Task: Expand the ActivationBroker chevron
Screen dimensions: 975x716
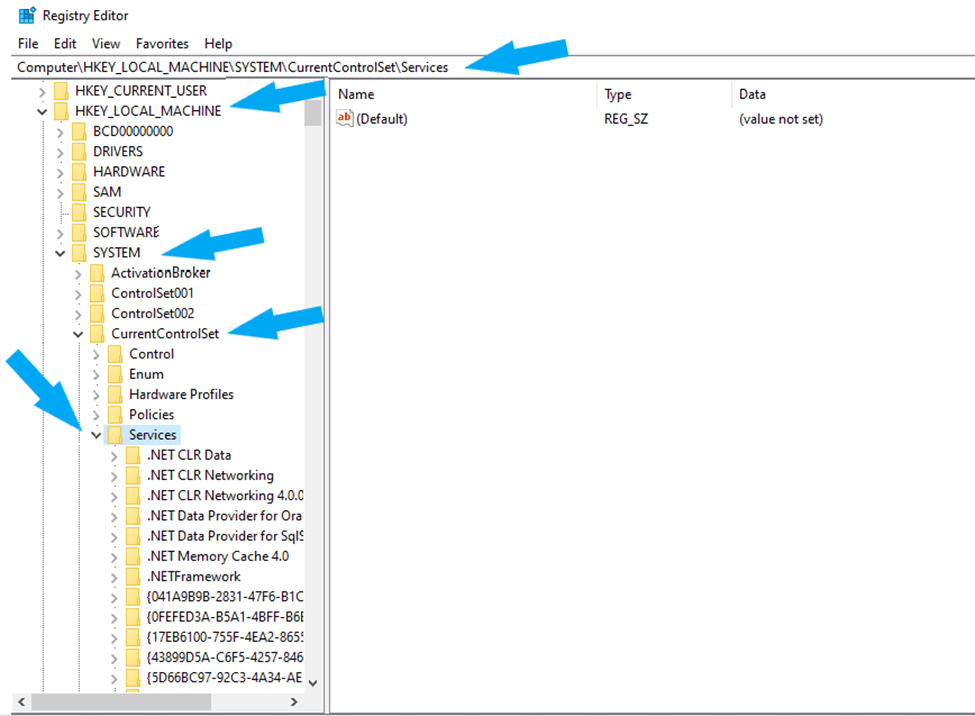Action: [x=78, y=274]
